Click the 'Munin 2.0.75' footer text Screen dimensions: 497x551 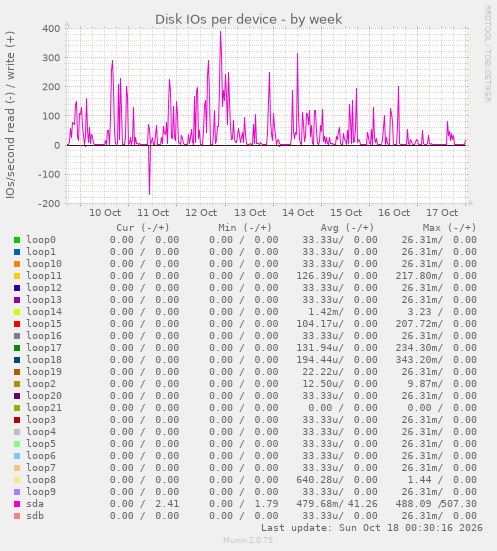coord(248,540)
